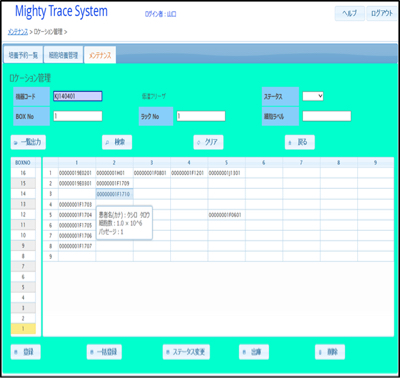Viewport: 400px width, 378px height.
Task: Select cell 00000001F1201
Action: pos(189,173)
